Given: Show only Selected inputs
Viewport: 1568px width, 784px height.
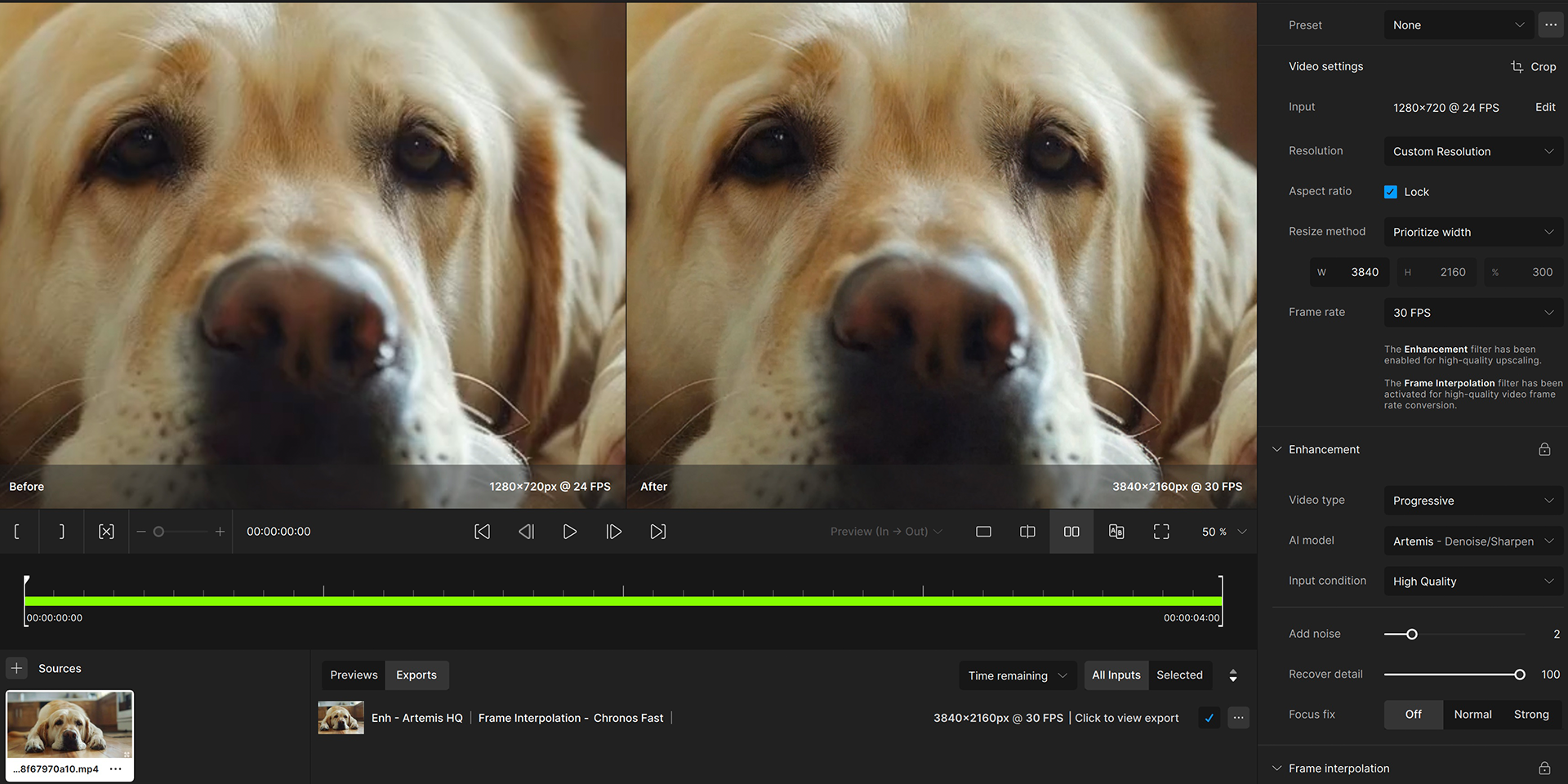Looking at the screenshot, I should click(1179, 675).
